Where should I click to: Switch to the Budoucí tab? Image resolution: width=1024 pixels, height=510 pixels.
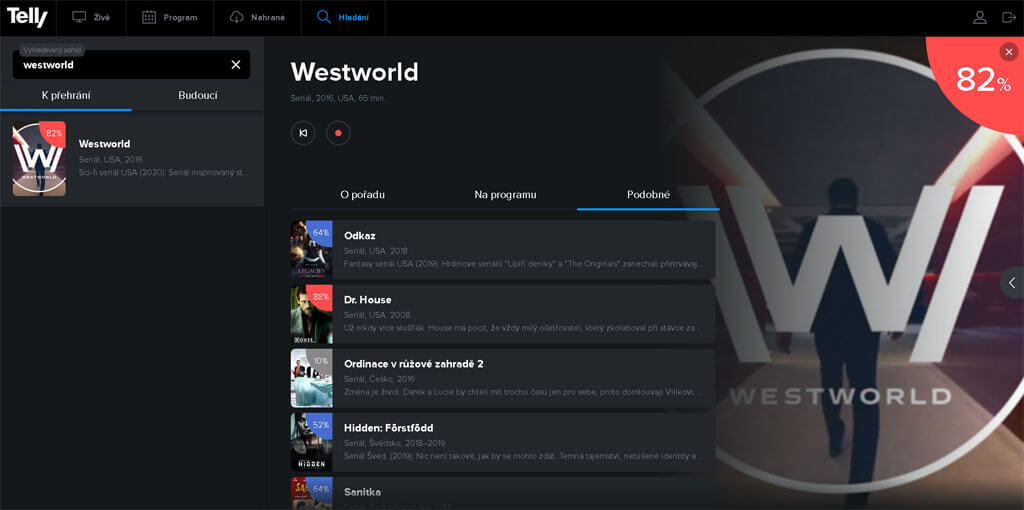[198, 96]
